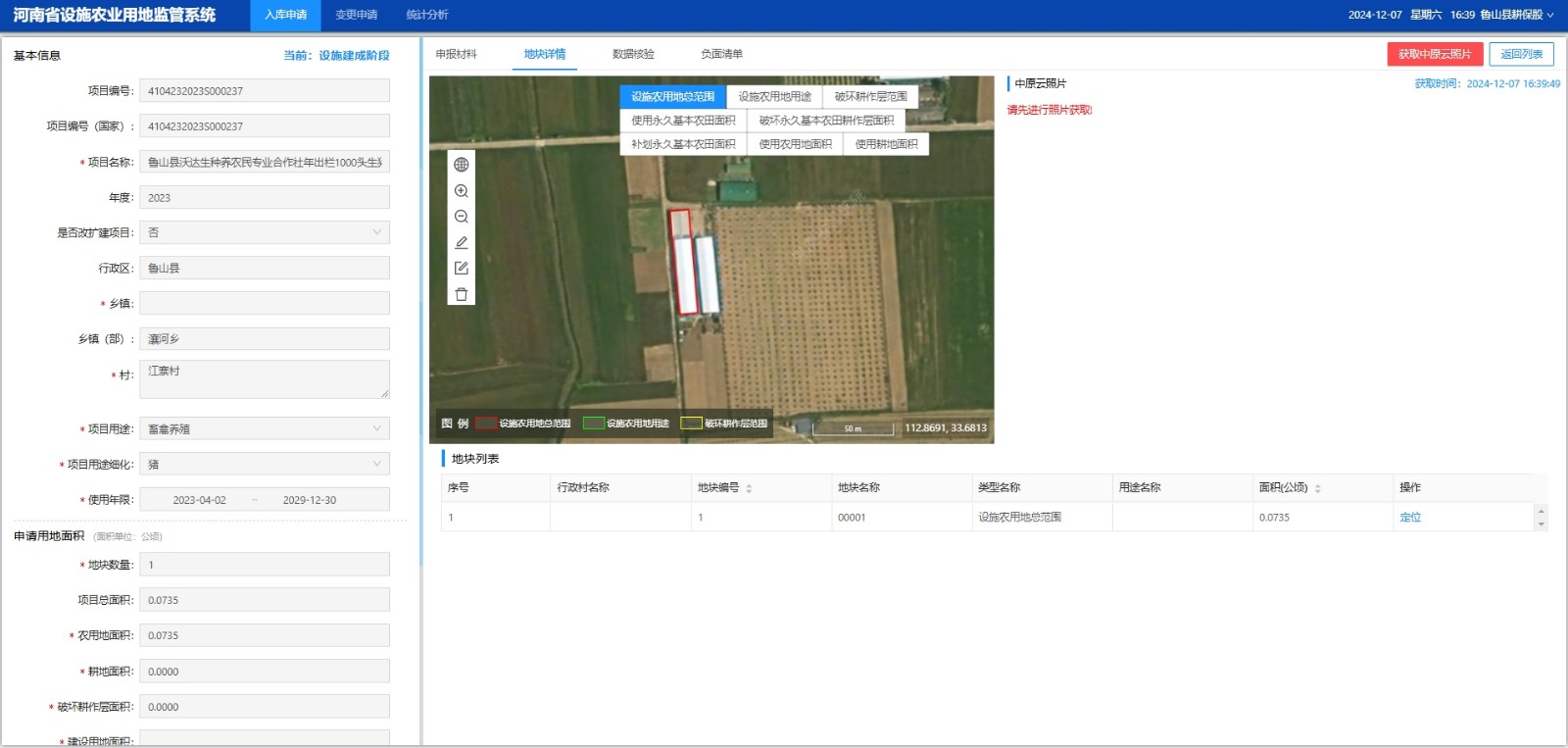Click green 设施农用地用途 legend swatch
Screen dimensions: 1568x748
593,424
